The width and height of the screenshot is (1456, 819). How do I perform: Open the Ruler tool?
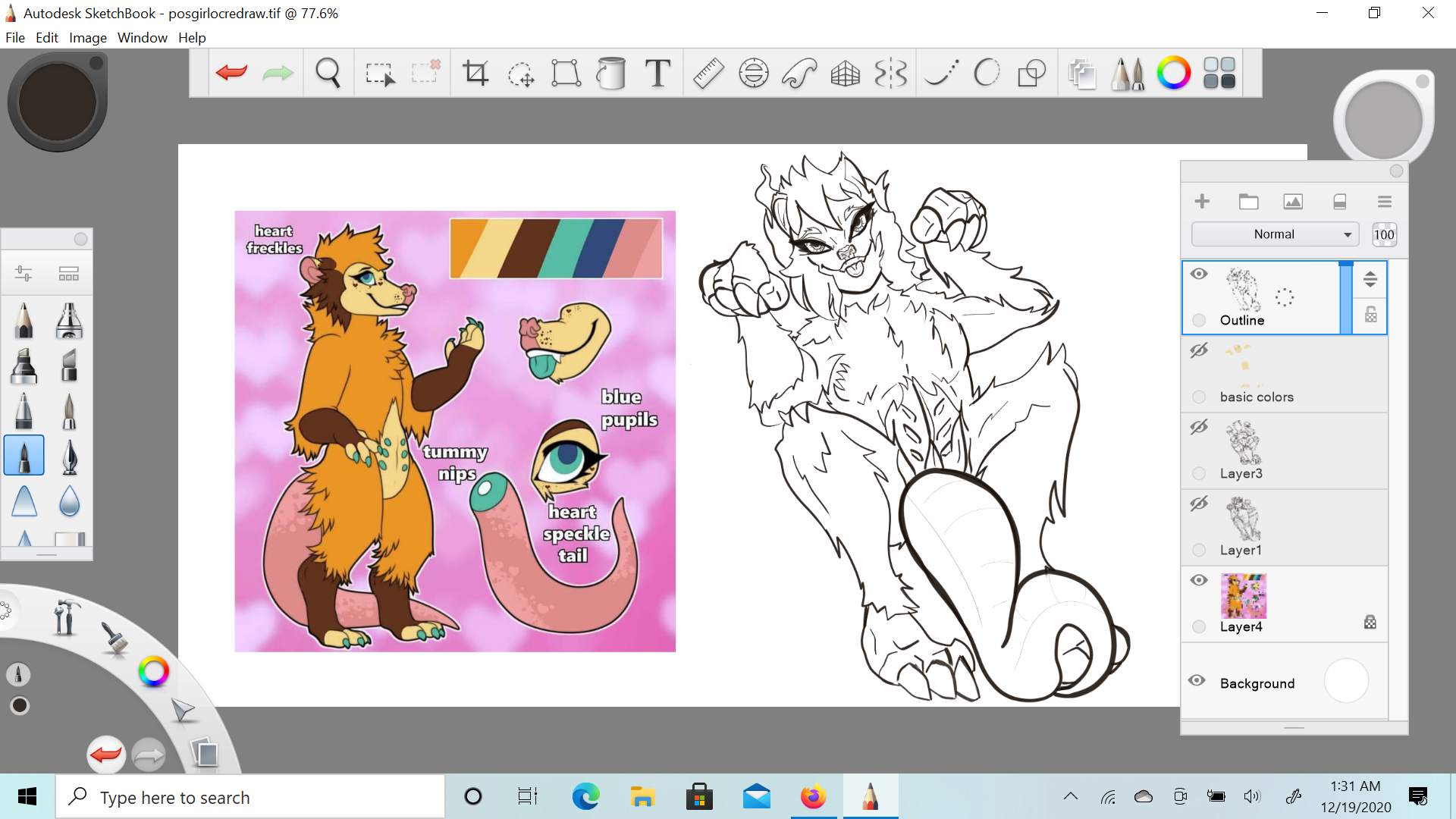coord(708,74)
